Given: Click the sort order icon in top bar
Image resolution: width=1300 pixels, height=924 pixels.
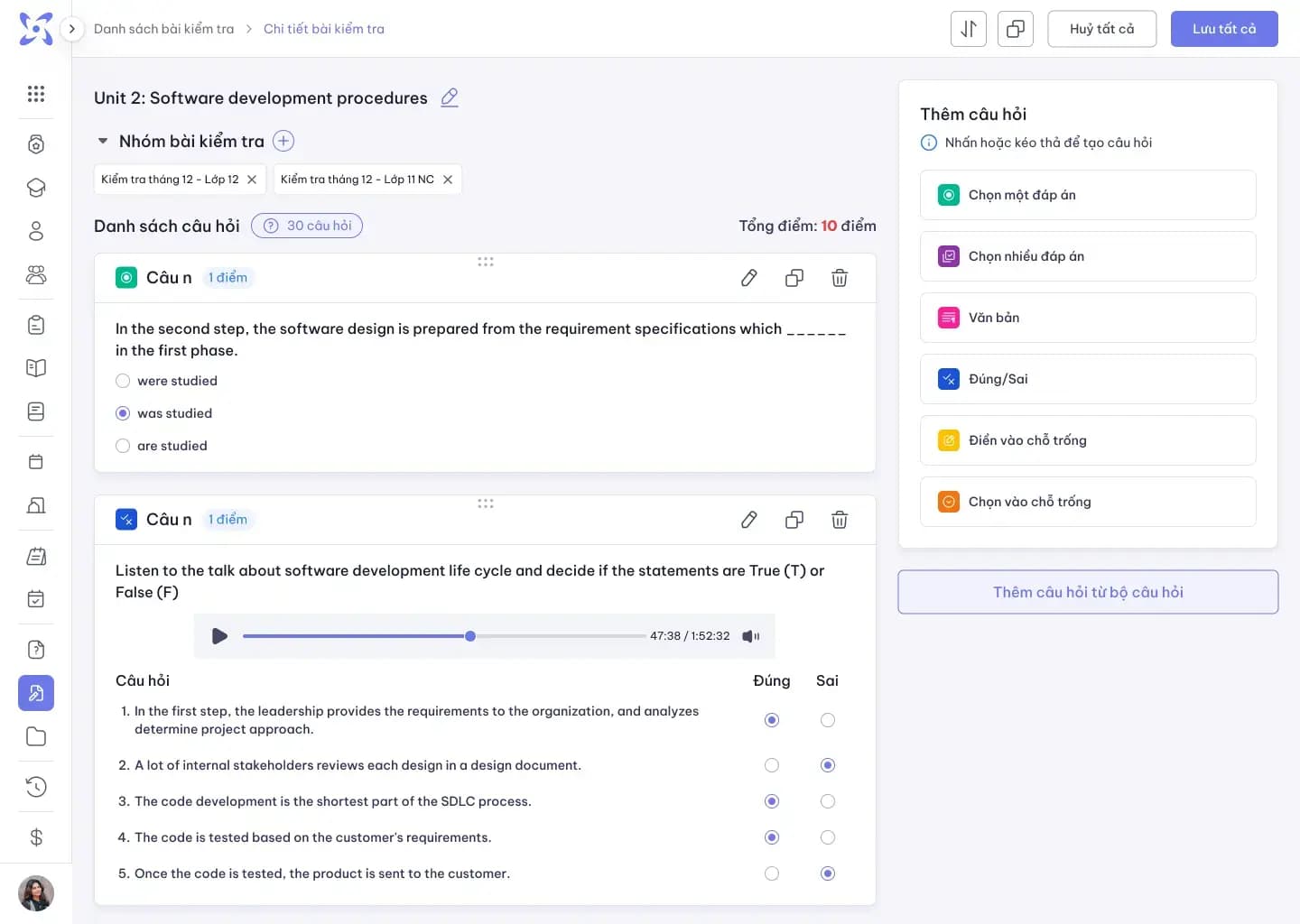Looking at the screenshot, I should (x=968, y=29).
